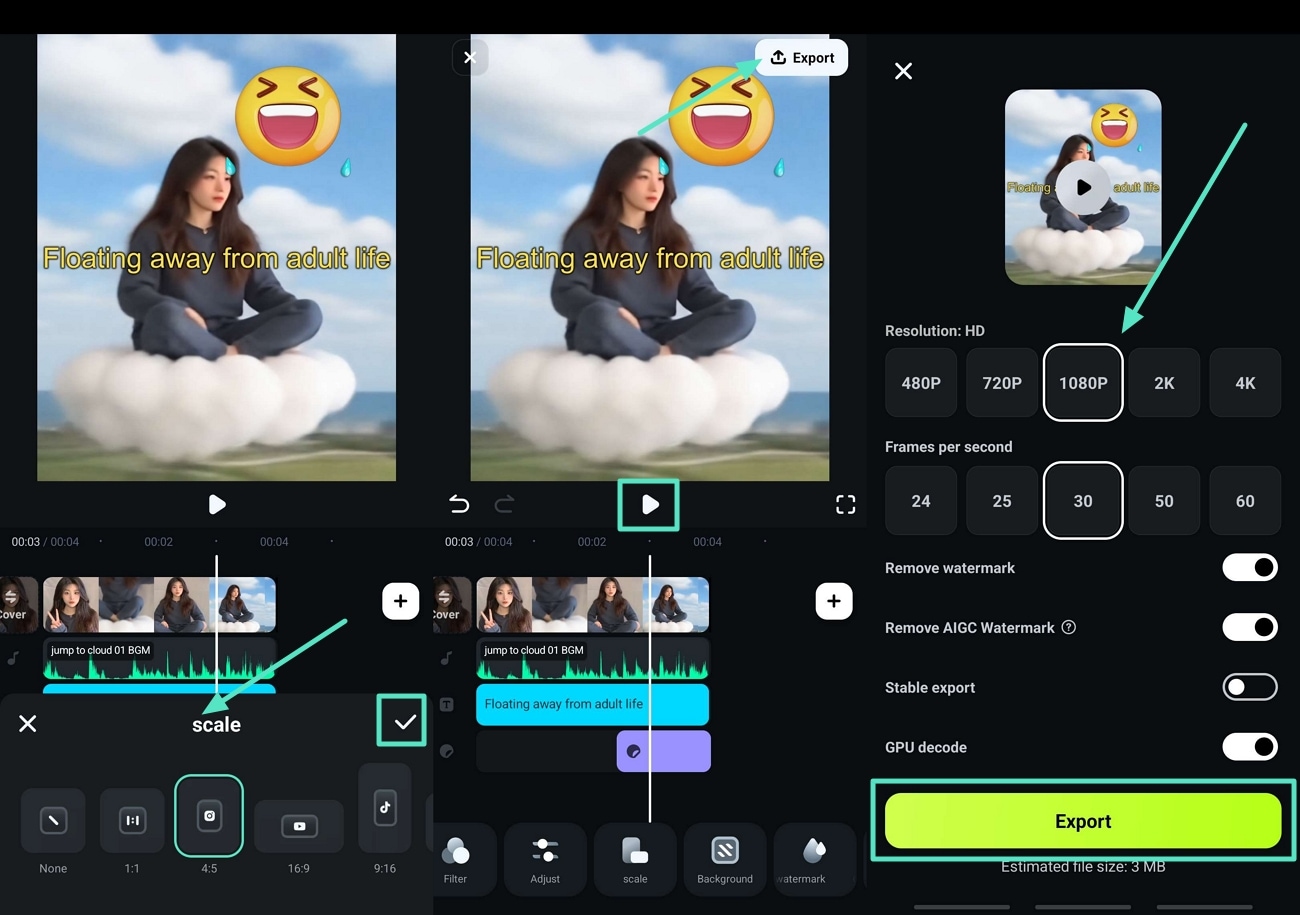Enter fullscreen preview
The height and width of the screenshot is (915, 1300).
pos(845,504)
